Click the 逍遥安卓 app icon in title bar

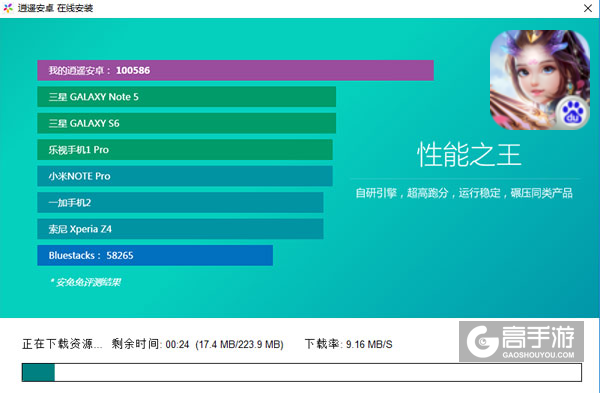(x=8, y=8)
